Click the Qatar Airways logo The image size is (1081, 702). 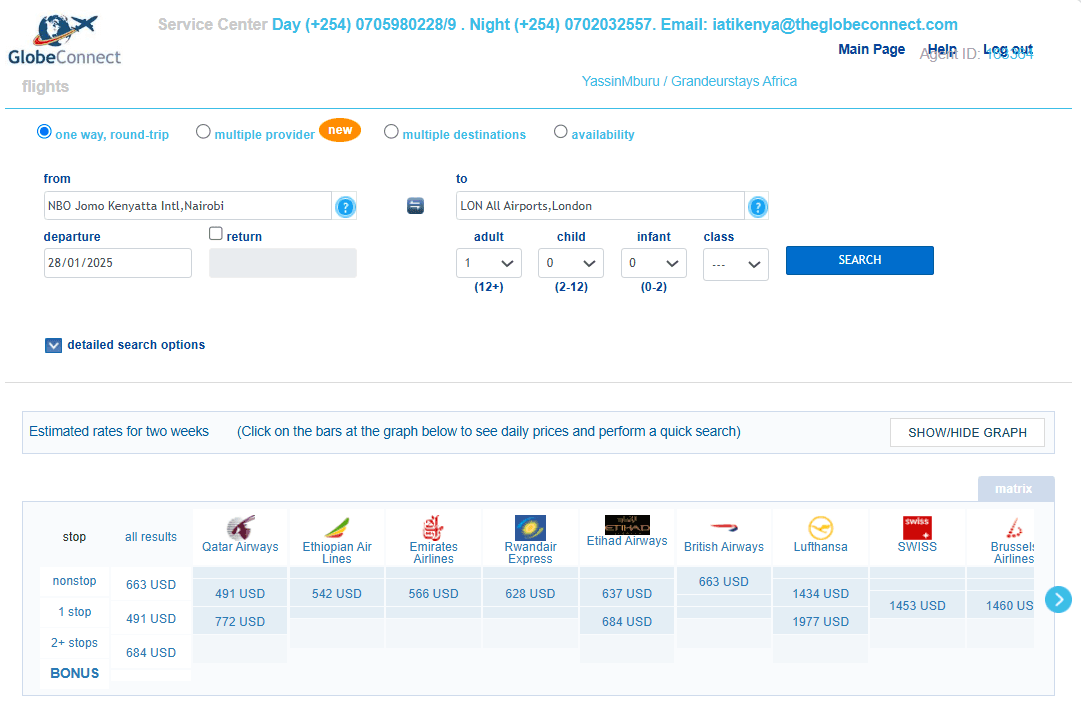pyautogui.click(x=241, y=527)
